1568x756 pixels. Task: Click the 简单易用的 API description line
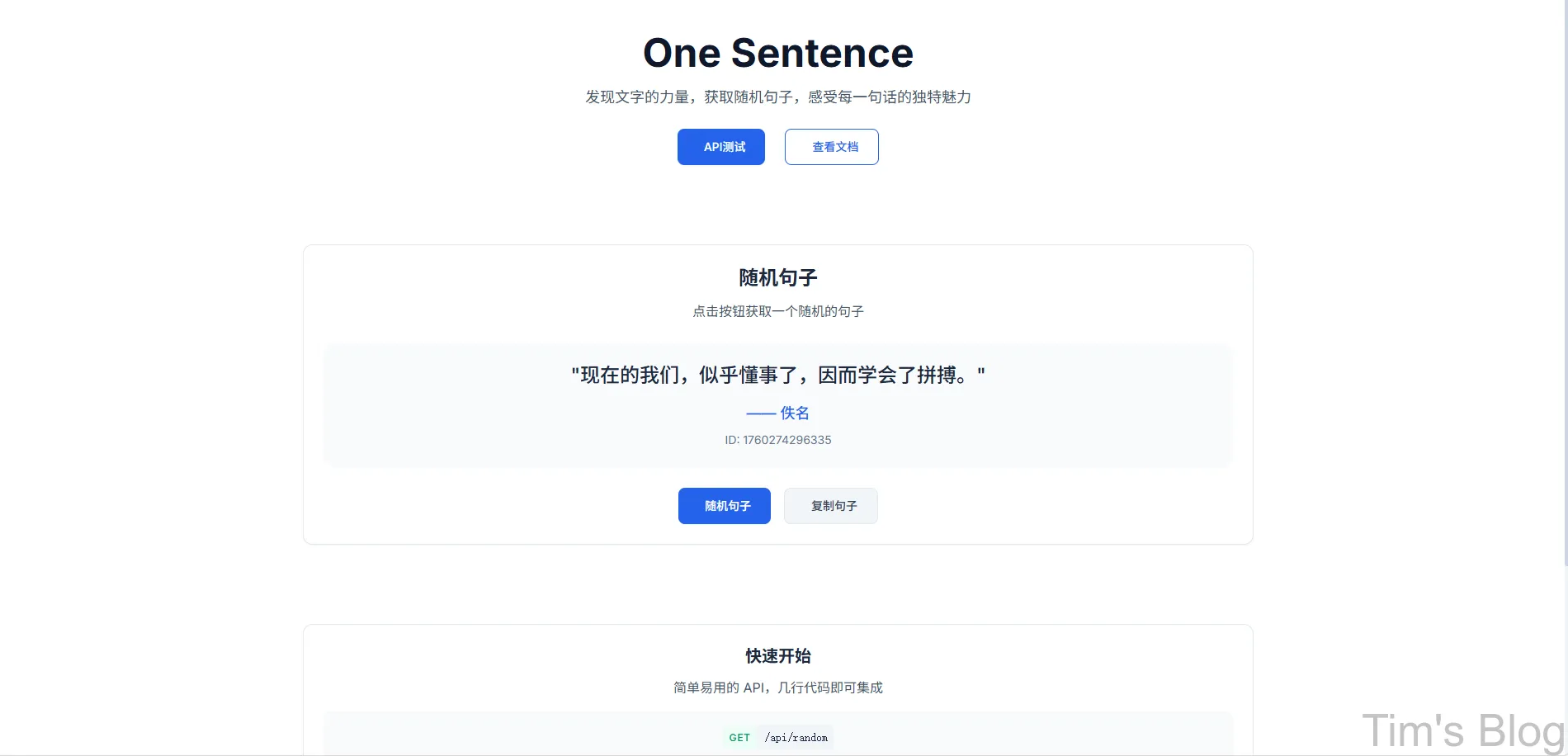tap(777, 687)
